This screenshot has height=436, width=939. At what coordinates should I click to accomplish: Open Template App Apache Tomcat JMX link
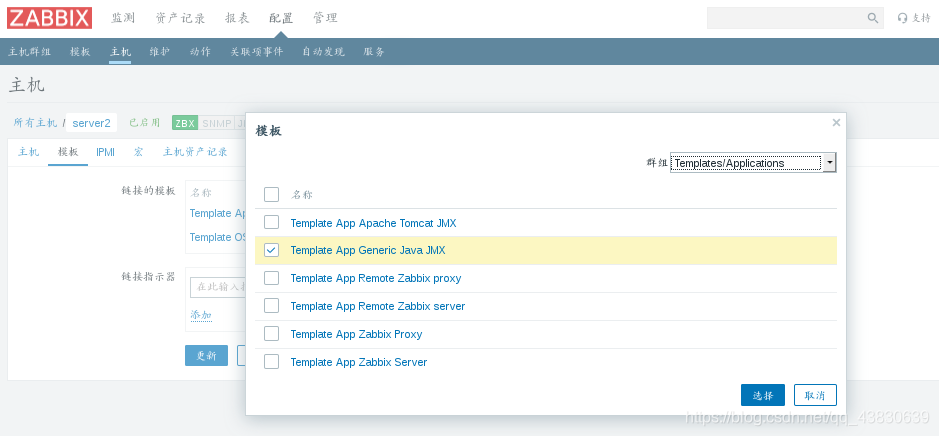click(373, 223)
